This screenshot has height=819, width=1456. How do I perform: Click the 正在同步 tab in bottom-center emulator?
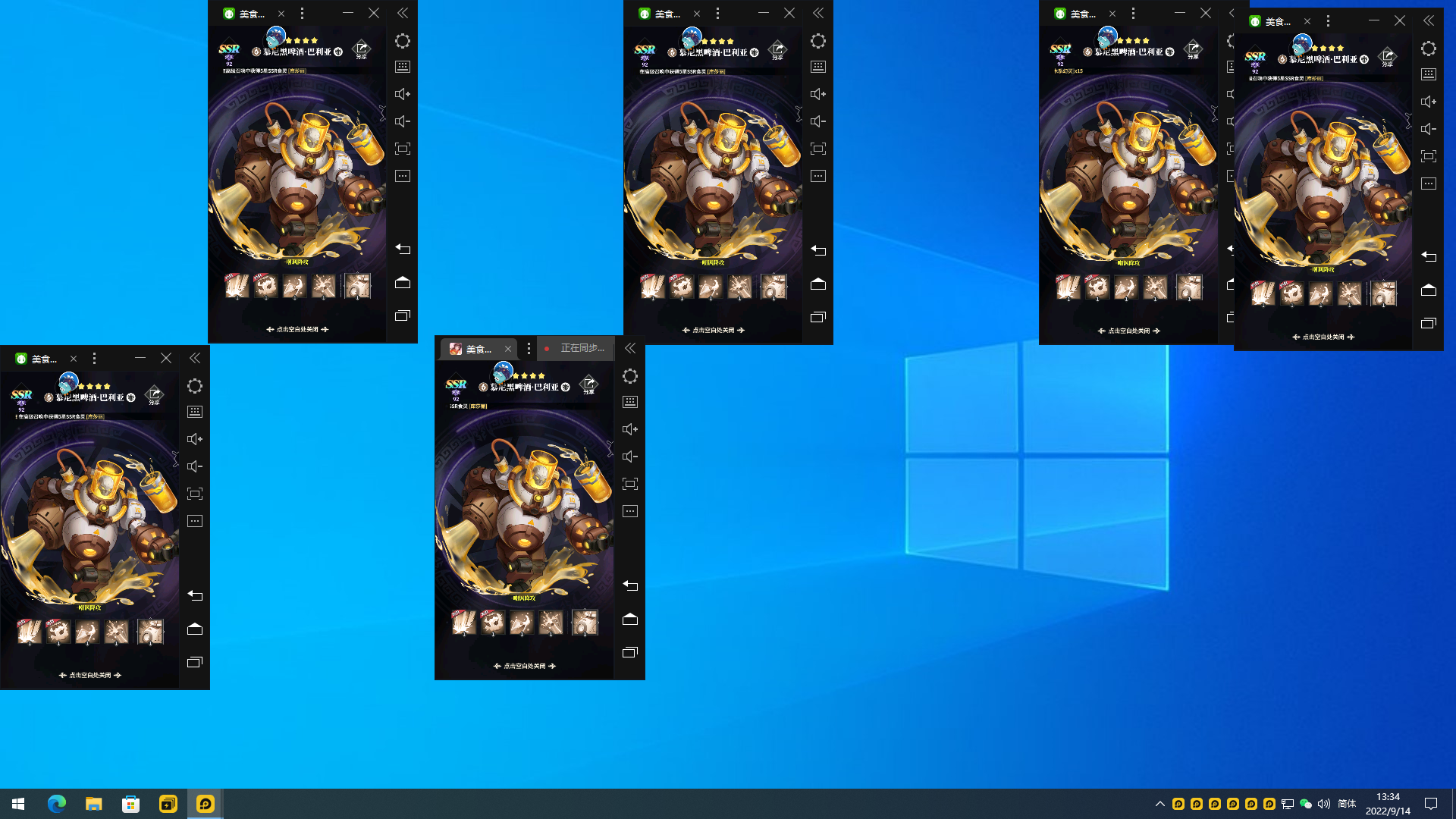[x=576, y=348]
